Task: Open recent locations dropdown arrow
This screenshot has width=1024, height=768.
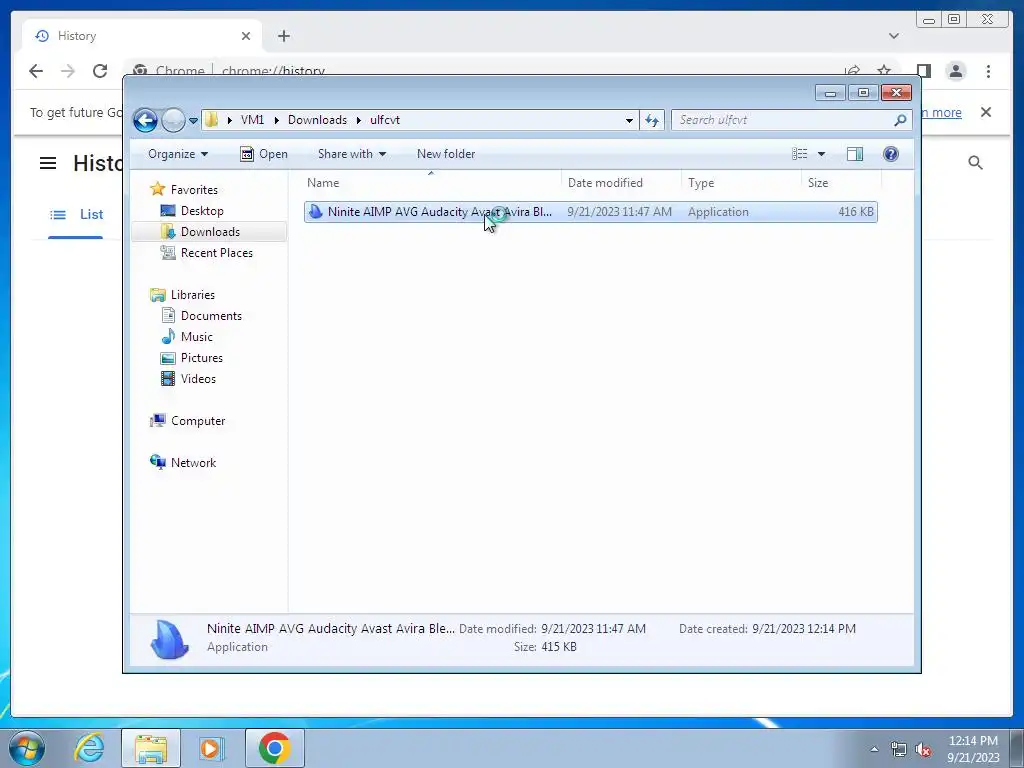Action: point(193,121)
